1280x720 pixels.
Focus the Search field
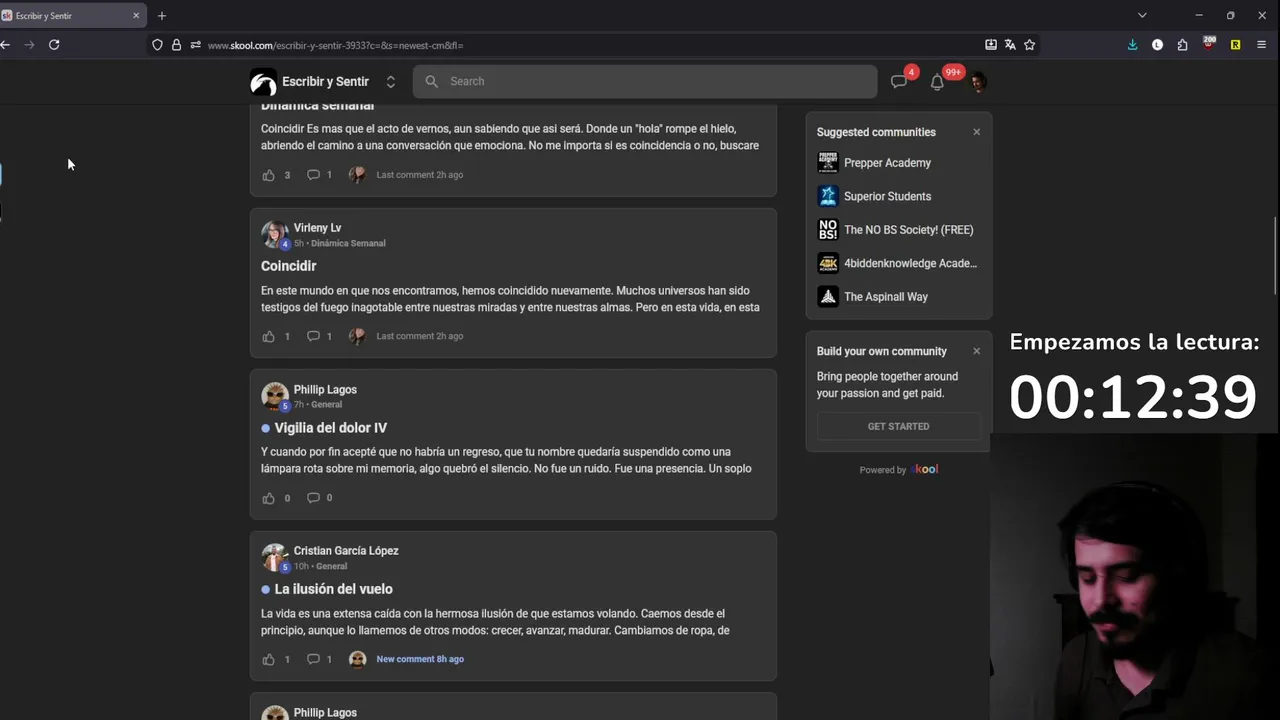point(645,82)
